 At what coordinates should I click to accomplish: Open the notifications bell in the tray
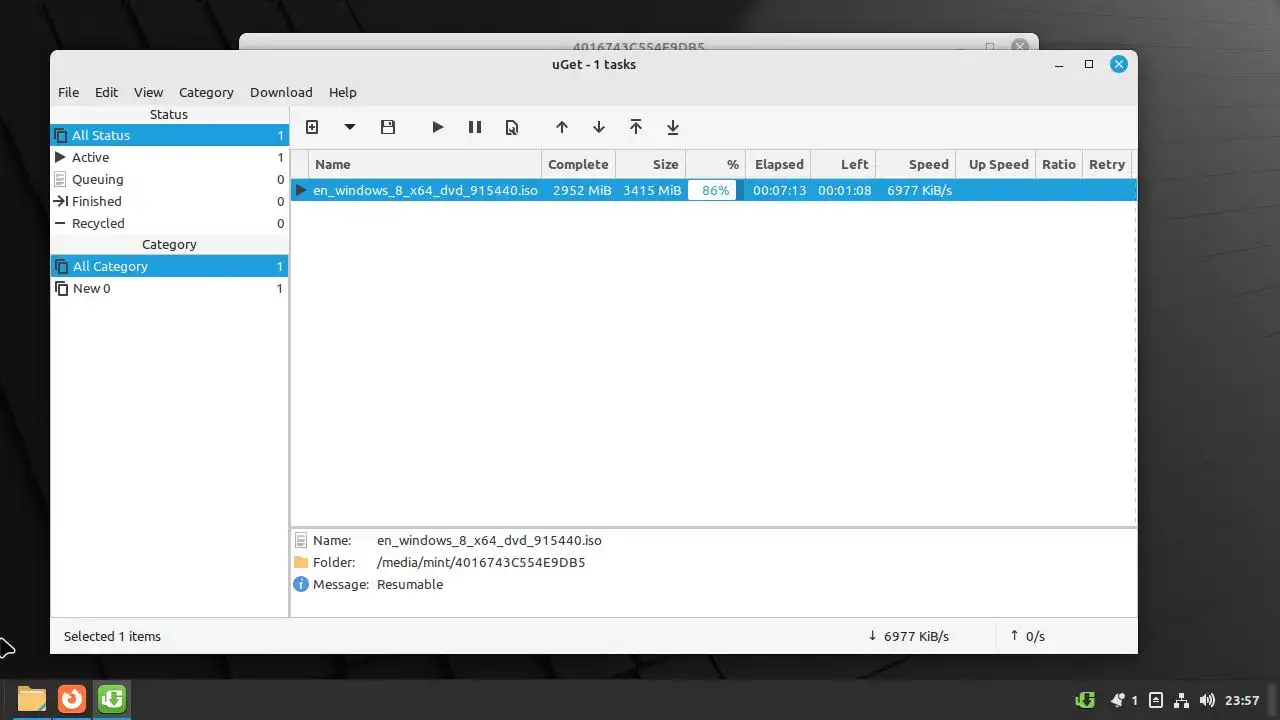[1119, 700]
